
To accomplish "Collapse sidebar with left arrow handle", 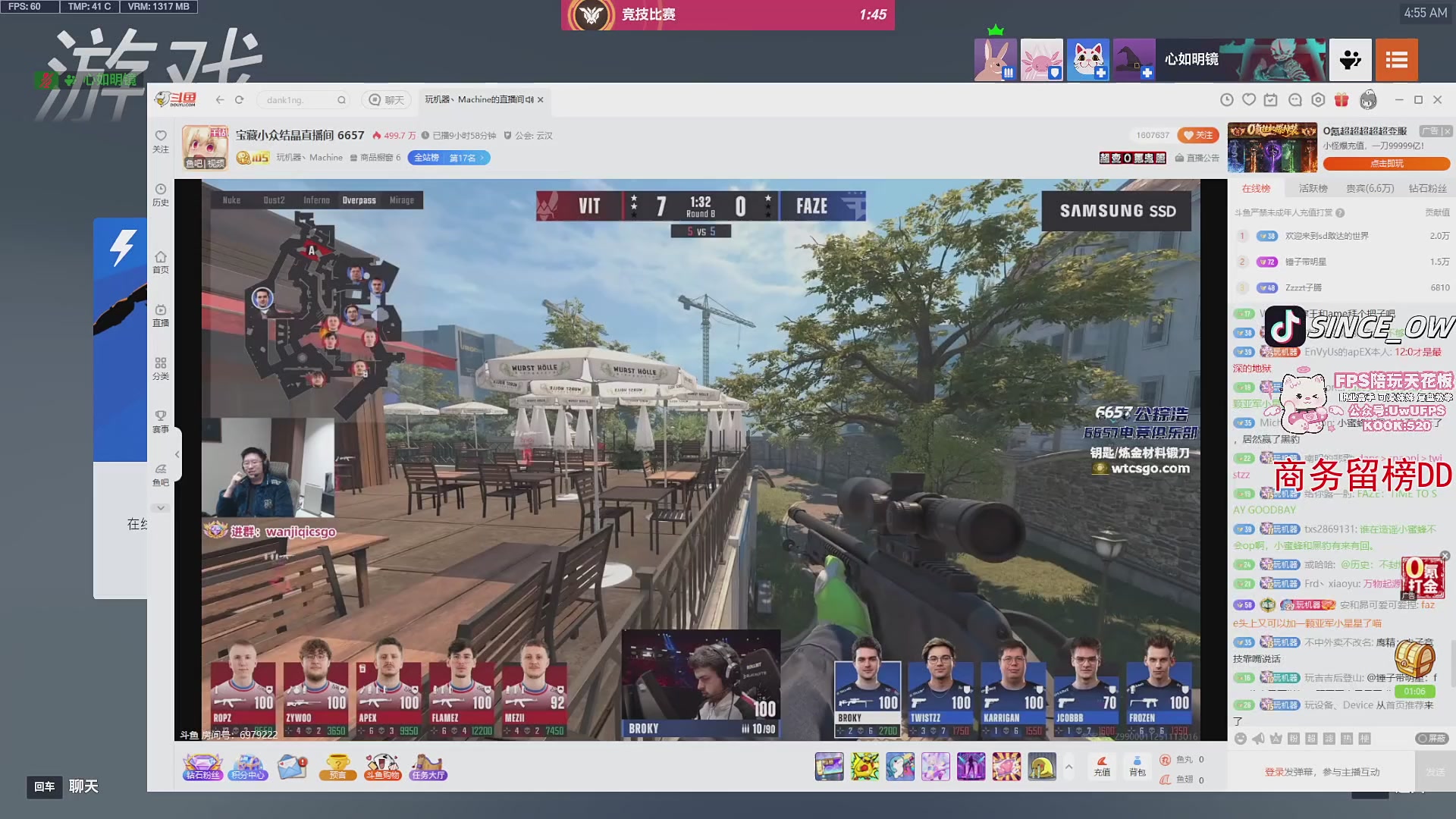I will point(177,454).
